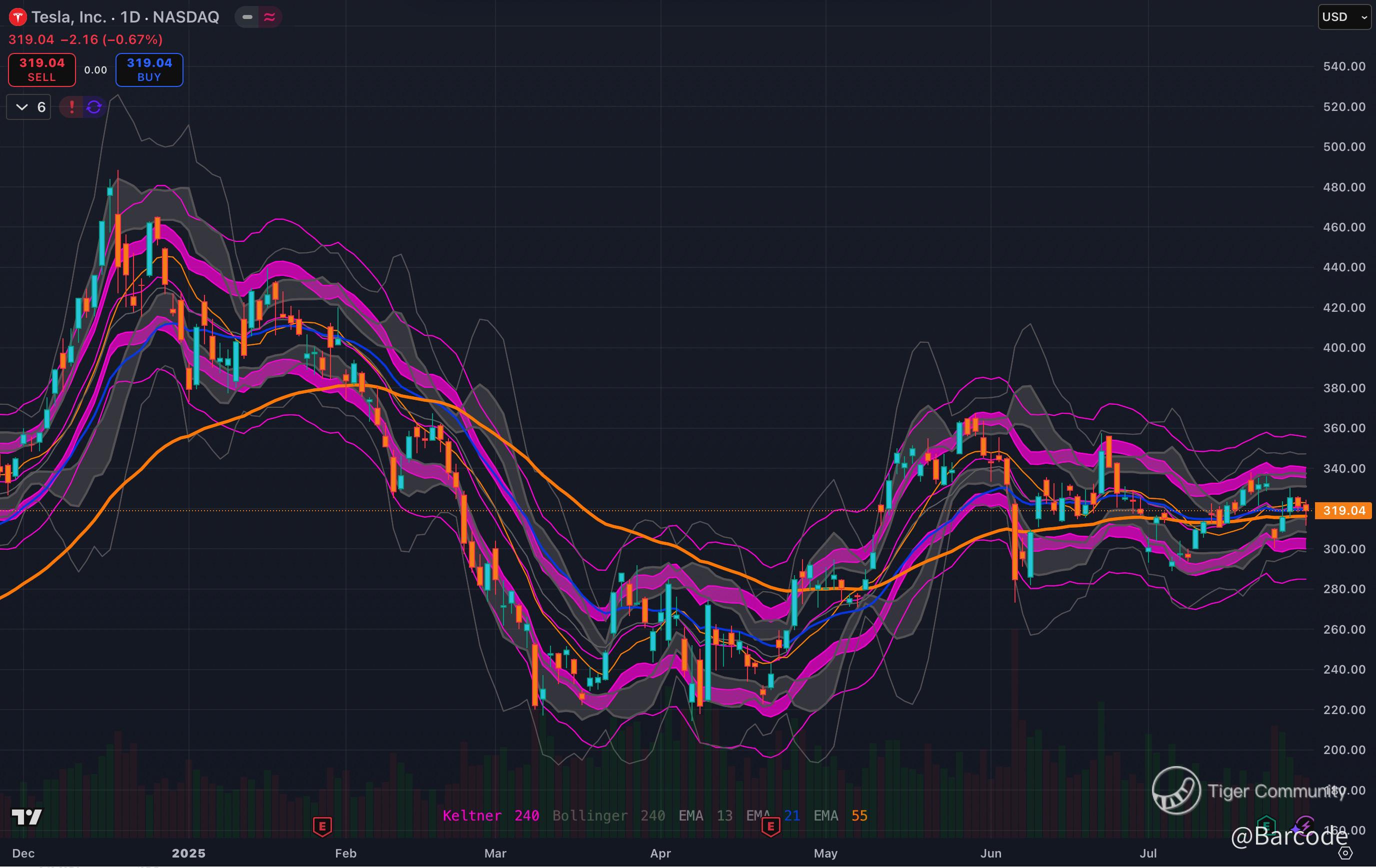Click the pink approximately-equal icon
The image size is (1376, 868).
[269, 17]
